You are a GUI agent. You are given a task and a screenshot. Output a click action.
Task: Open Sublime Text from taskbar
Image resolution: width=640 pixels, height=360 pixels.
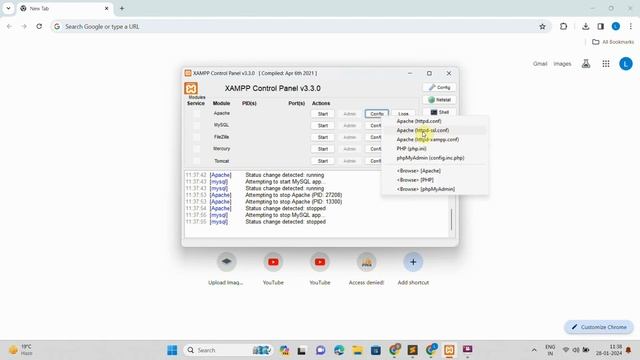pyautogui.click(x=413, y=350)
